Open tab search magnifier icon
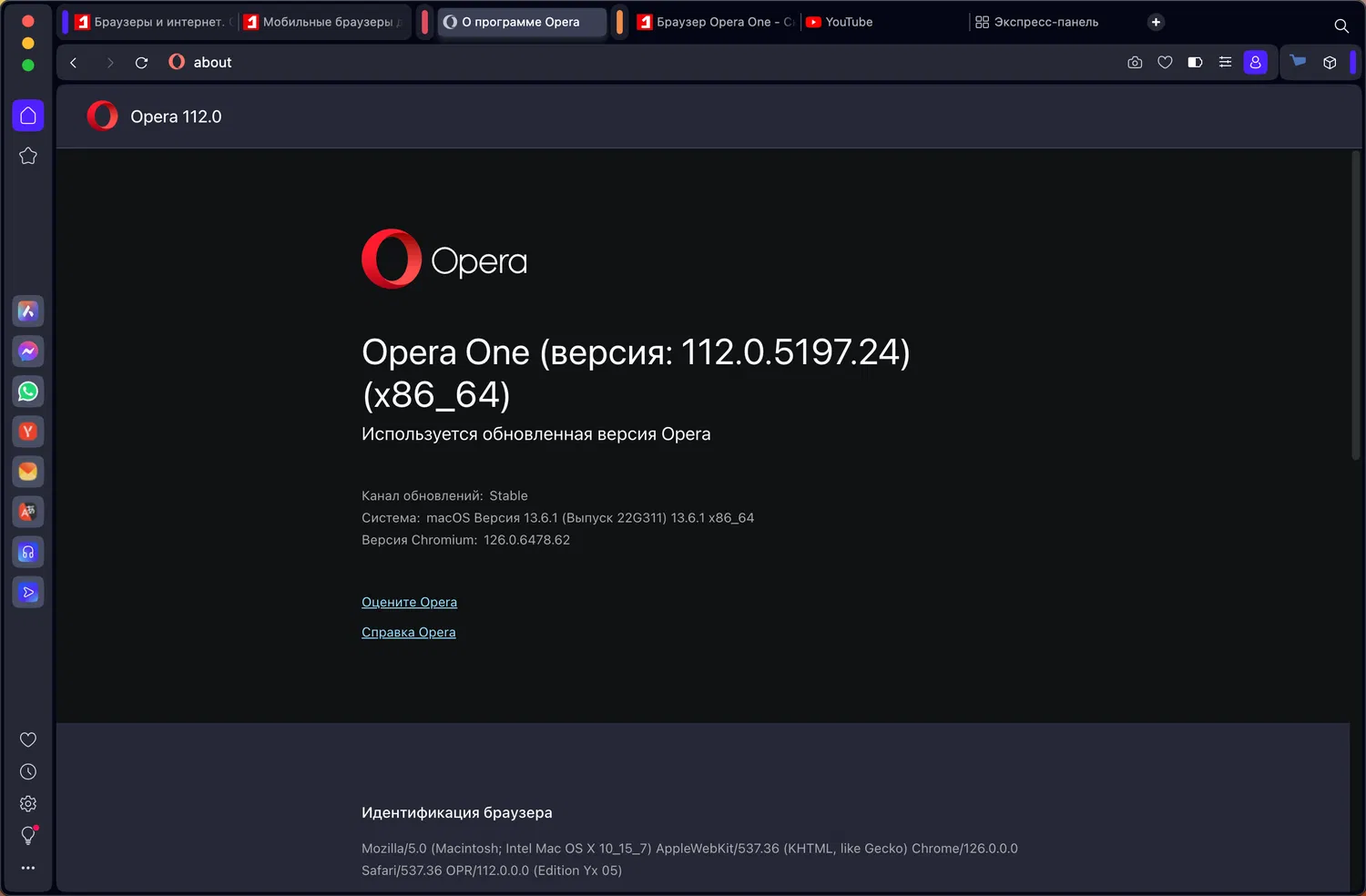The width and height of the screenshot is (1366, 896). coord(1341,25)
